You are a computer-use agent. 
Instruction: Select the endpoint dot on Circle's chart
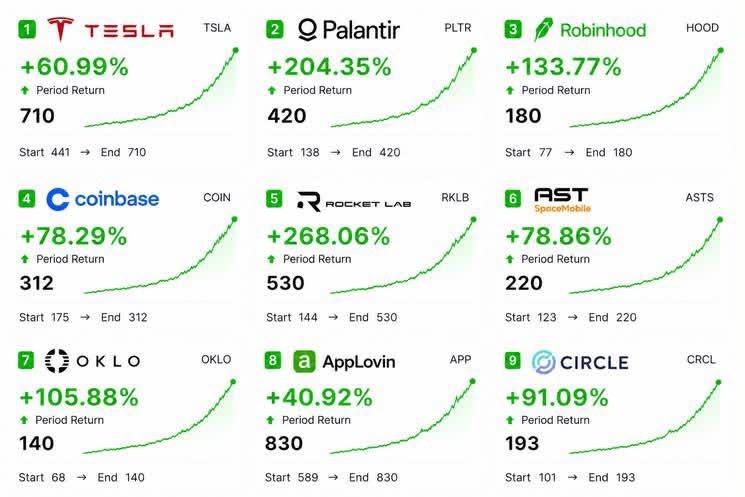[x=718, y=382]
